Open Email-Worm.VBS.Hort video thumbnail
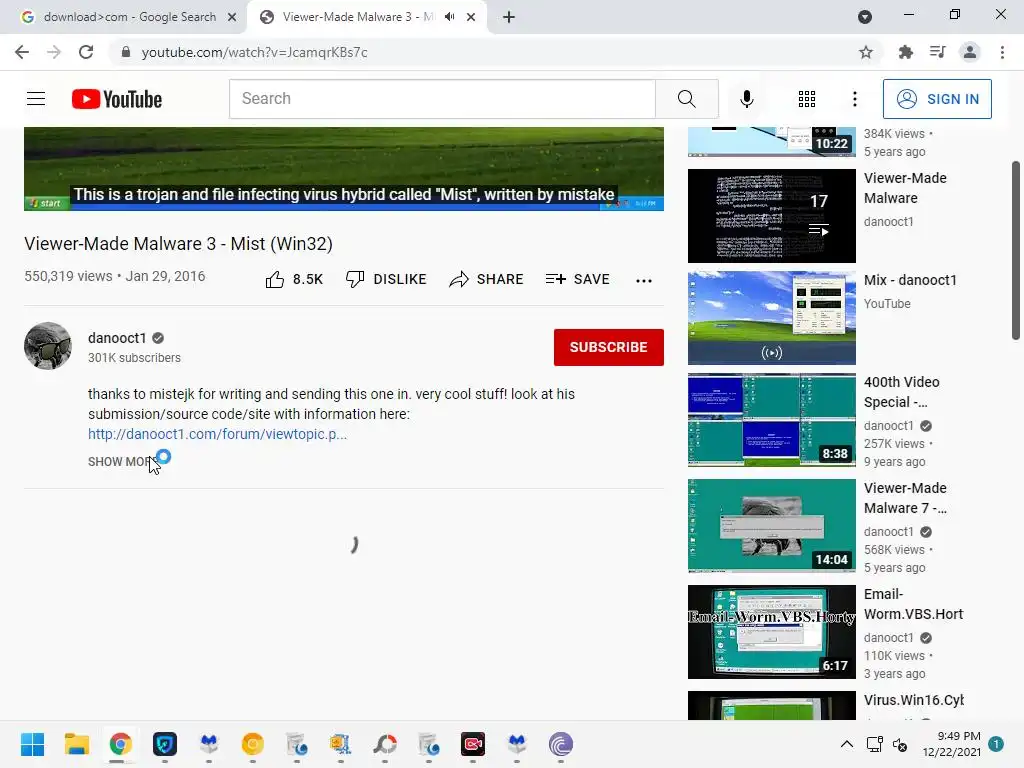This screenshot has width=1024, height=768. click(x=771, y=632)
